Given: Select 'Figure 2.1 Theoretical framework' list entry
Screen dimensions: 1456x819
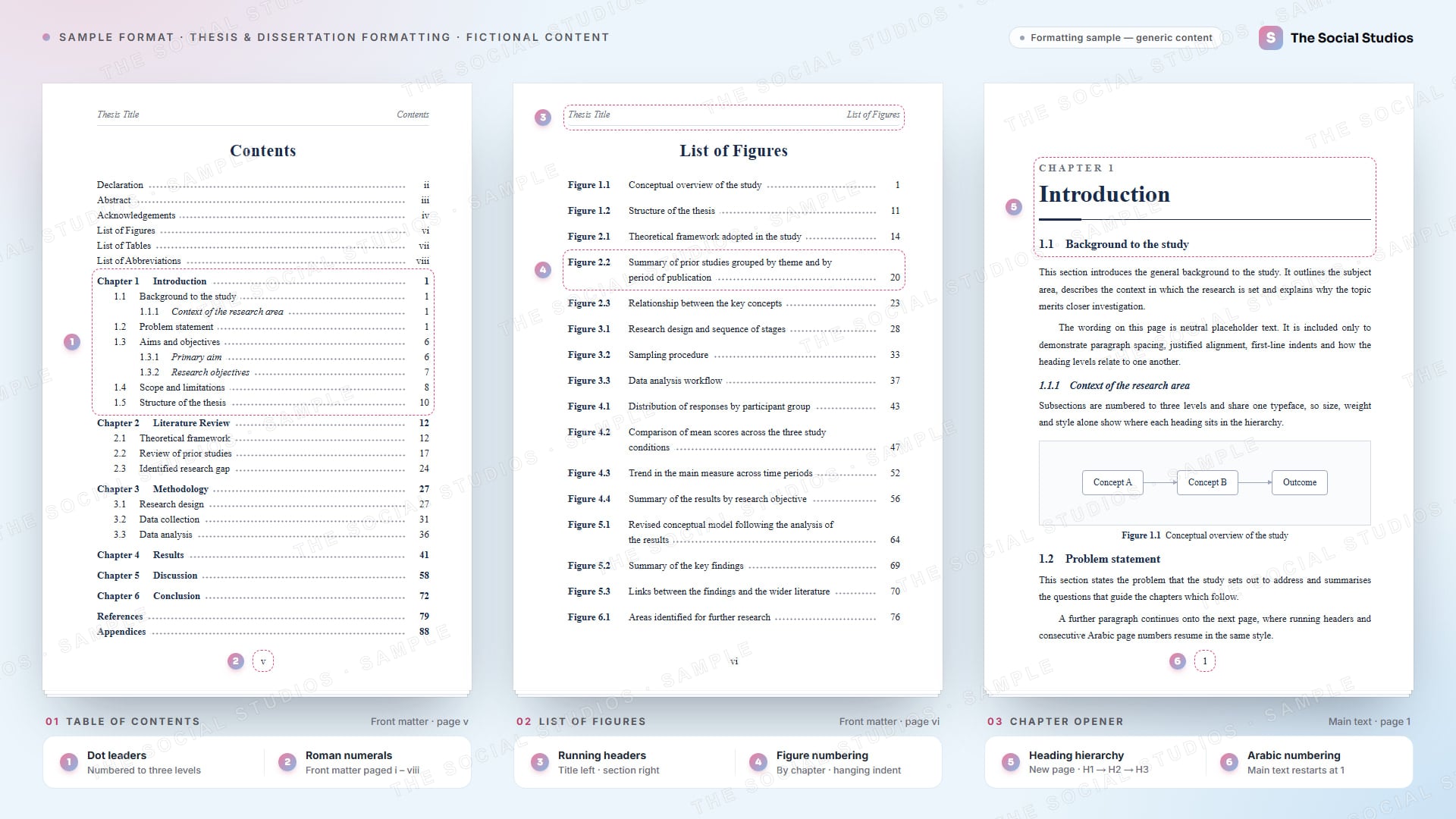Looking at the screenshot, I should coord(734,237).
